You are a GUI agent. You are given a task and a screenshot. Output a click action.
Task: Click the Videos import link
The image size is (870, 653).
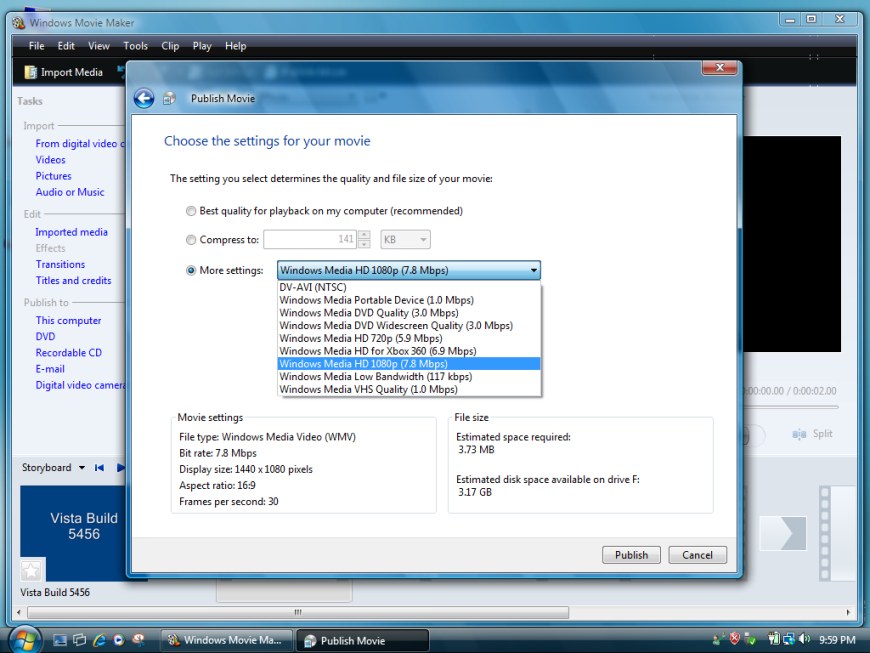[x=50, y=160]
